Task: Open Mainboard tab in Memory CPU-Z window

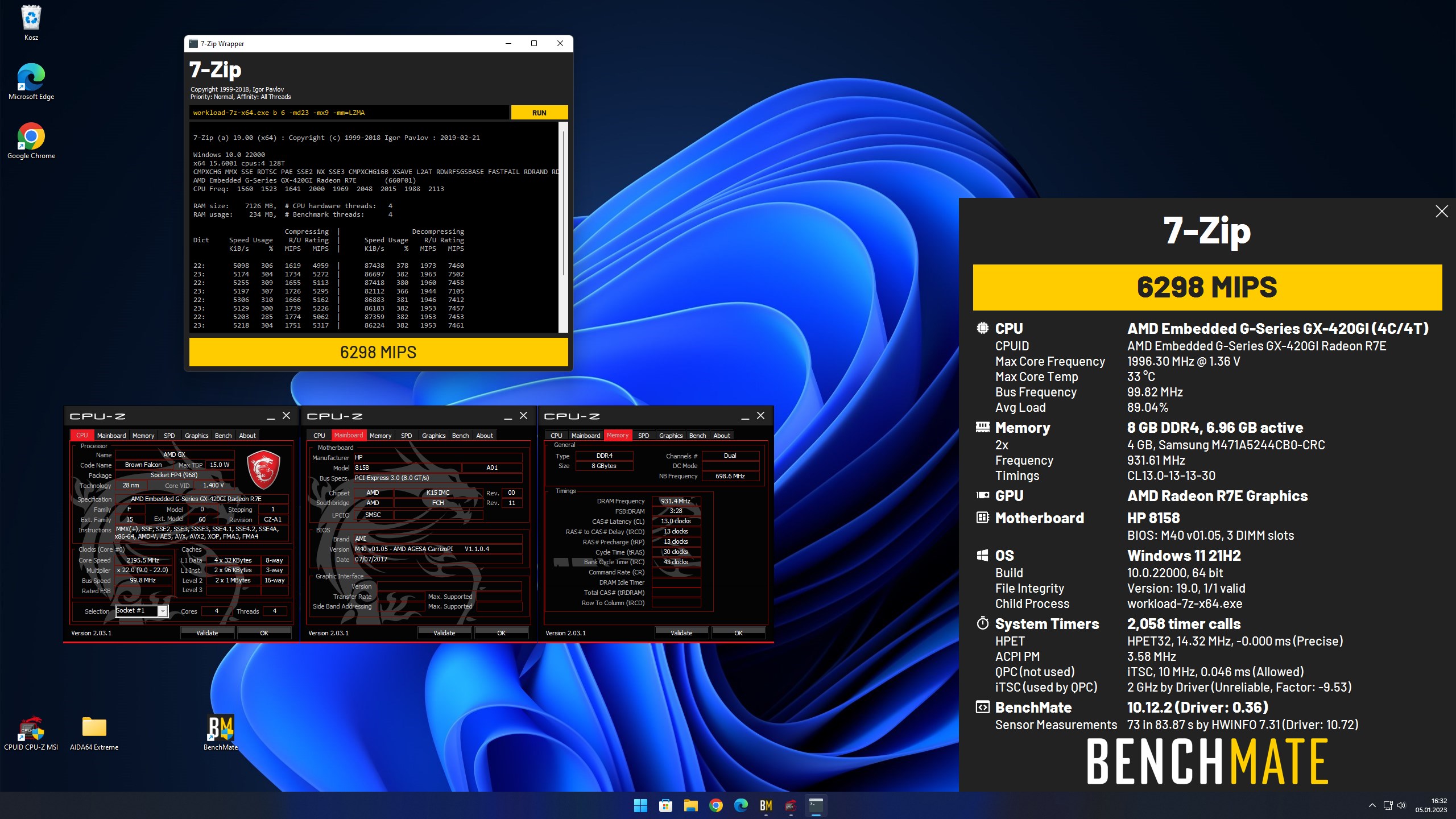Action: (586, 435)
